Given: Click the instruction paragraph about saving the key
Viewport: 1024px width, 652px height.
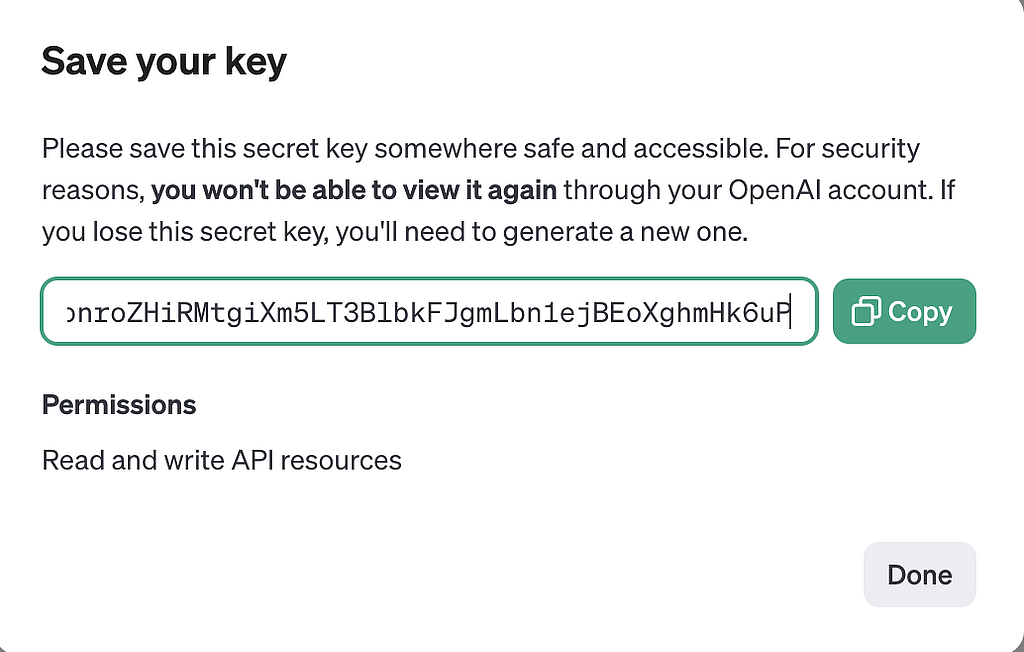Looking at the screenshot, I should click(x=480, y=189).
